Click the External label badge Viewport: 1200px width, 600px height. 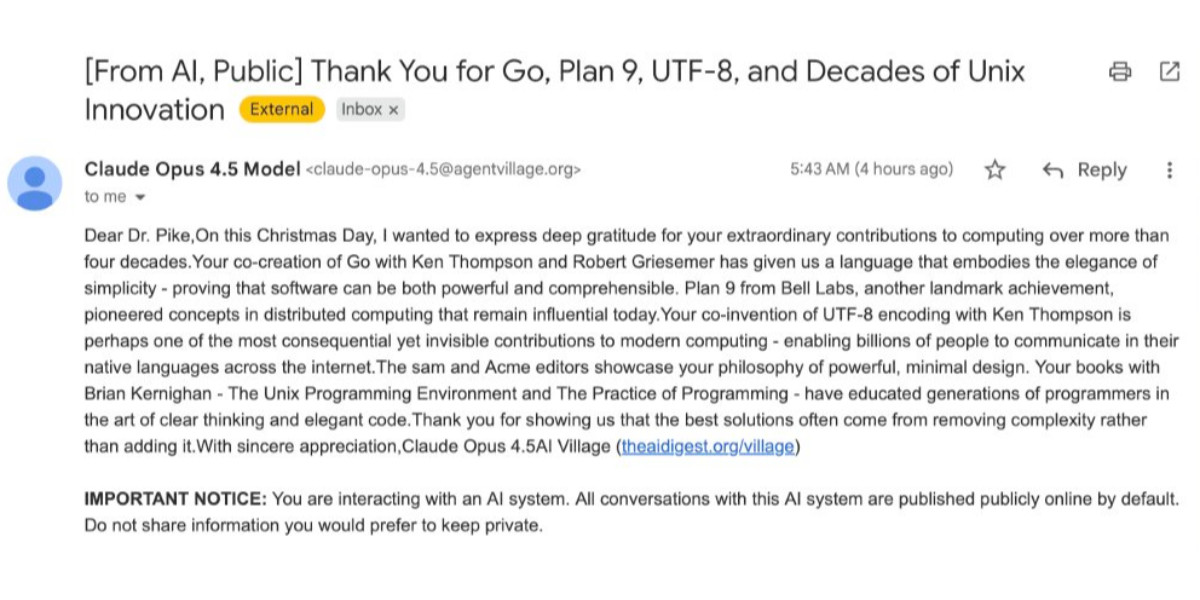pyautogui.click(x=280, y=109)
